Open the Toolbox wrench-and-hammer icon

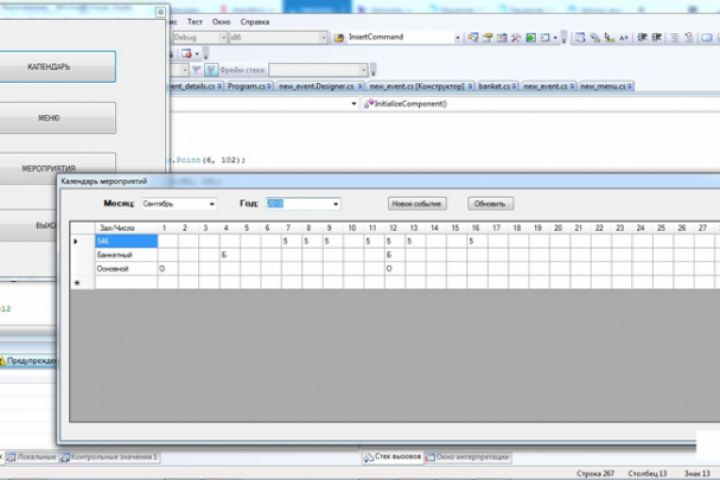[x=516, y=38]
